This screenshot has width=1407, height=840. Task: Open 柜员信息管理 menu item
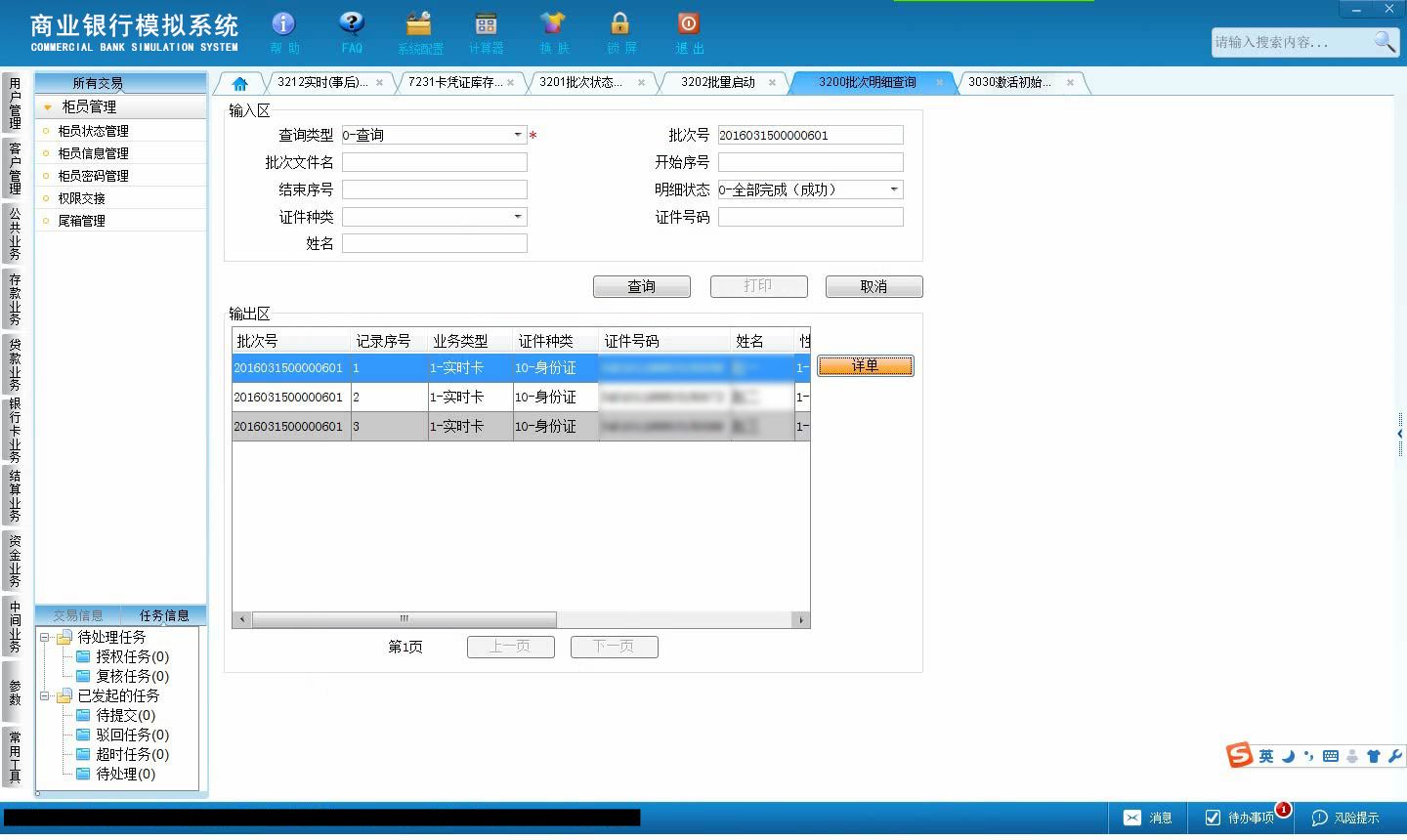(x=93, y=153)
